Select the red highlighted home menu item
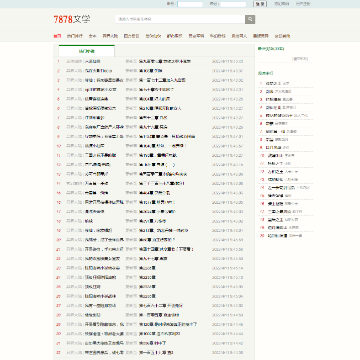This screenshot has height=360, width=360. 57,36
